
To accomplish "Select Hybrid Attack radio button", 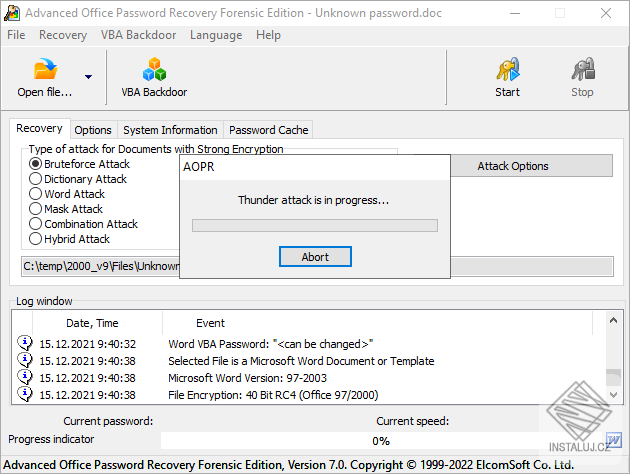I will (36, 239).
